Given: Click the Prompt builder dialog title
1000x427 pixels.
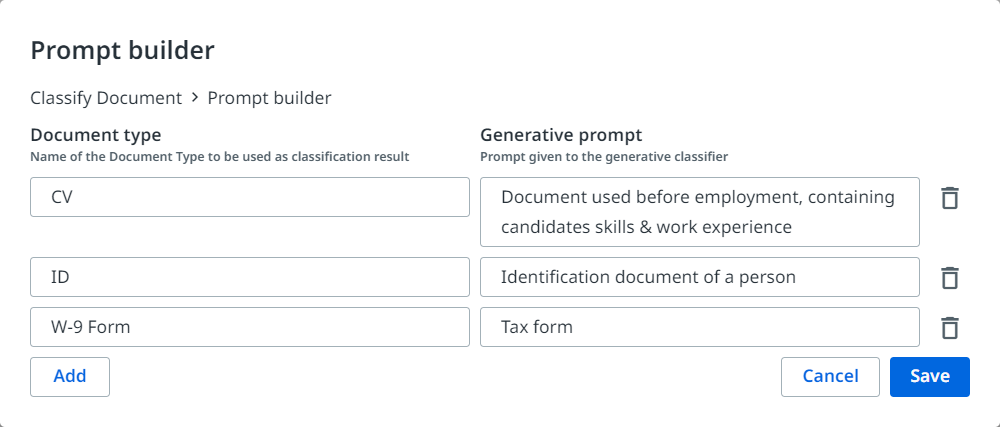Looking at the screenshot, I should coord(122,49).
